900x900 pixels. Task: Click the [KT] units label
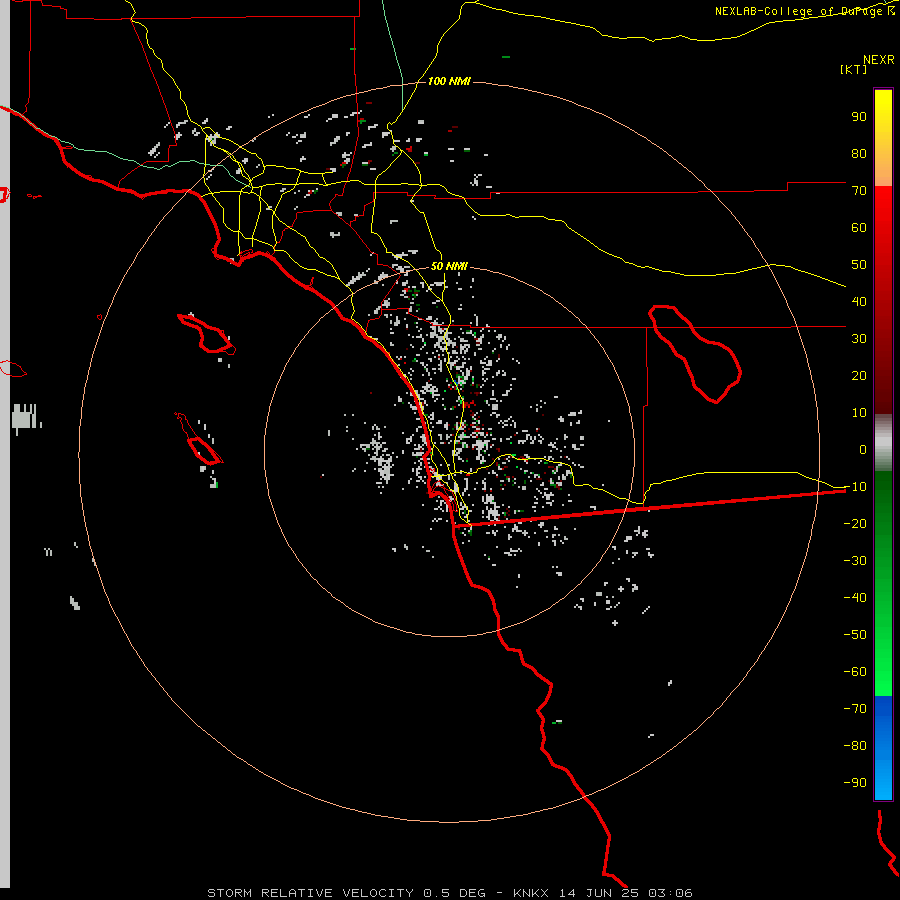[x=854, y=69]
